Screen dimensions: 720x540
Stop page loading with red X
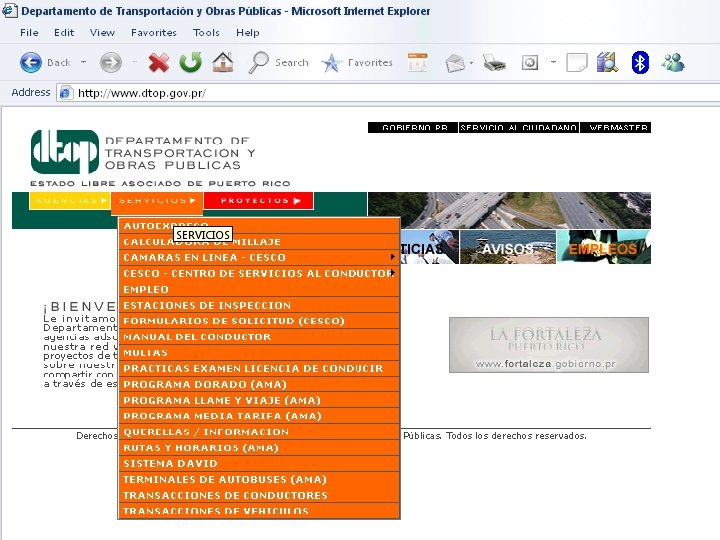point(158,62)
